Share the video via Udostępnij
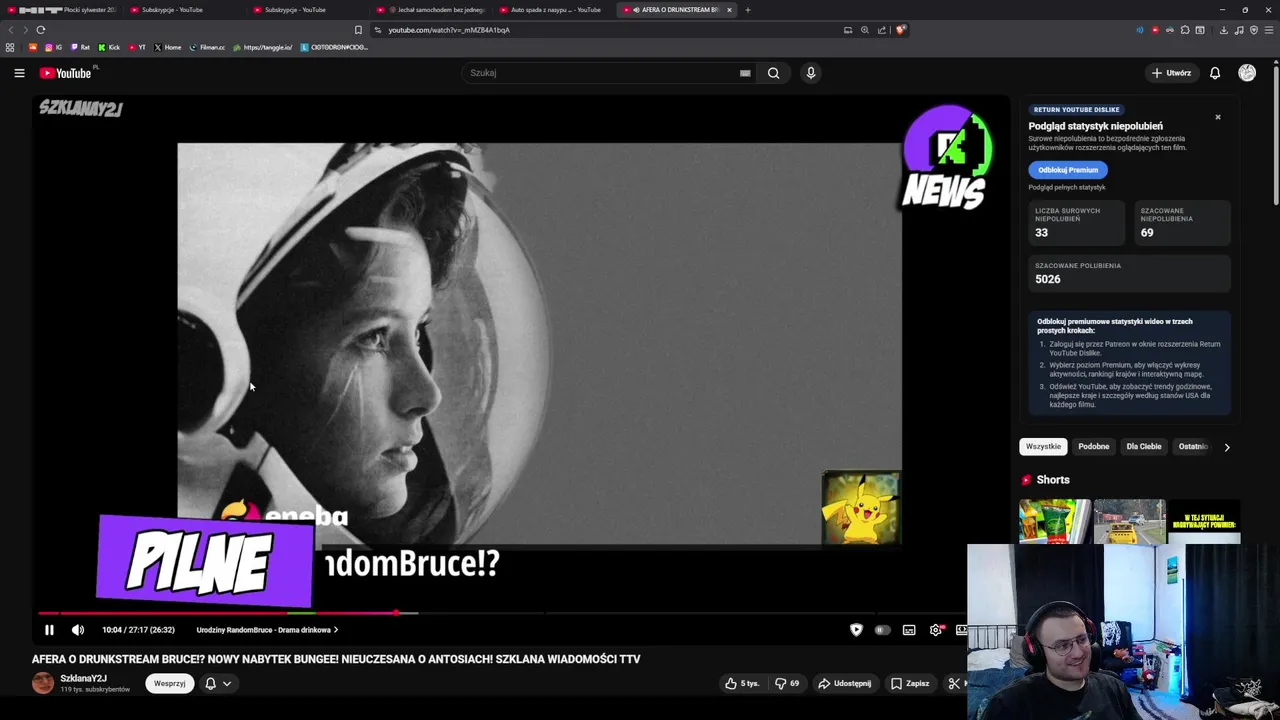This screenshot has height=720, width=1280. tap(845, 683)
